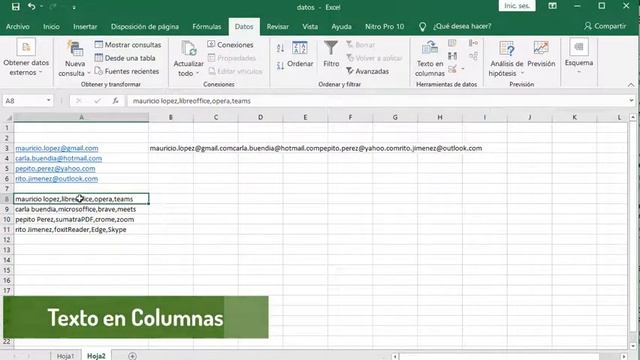Screen dimensions: 640x360
Task: Open the Análisis de hipótesis dropdown
Action: [507, 59]
